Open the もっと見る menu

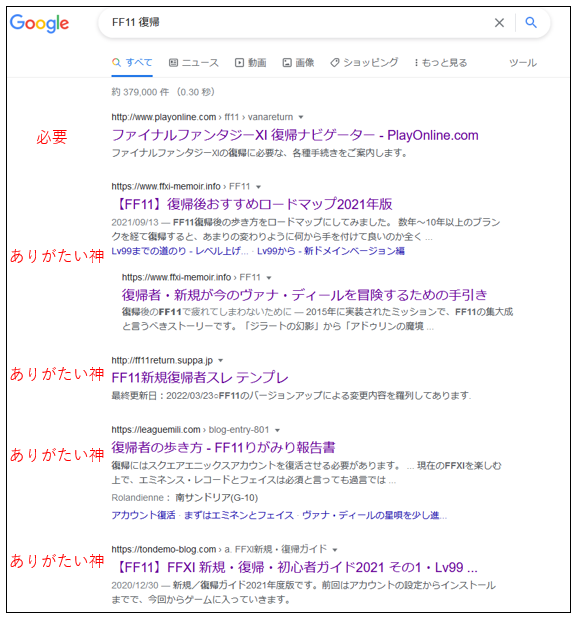pos(441,63)
